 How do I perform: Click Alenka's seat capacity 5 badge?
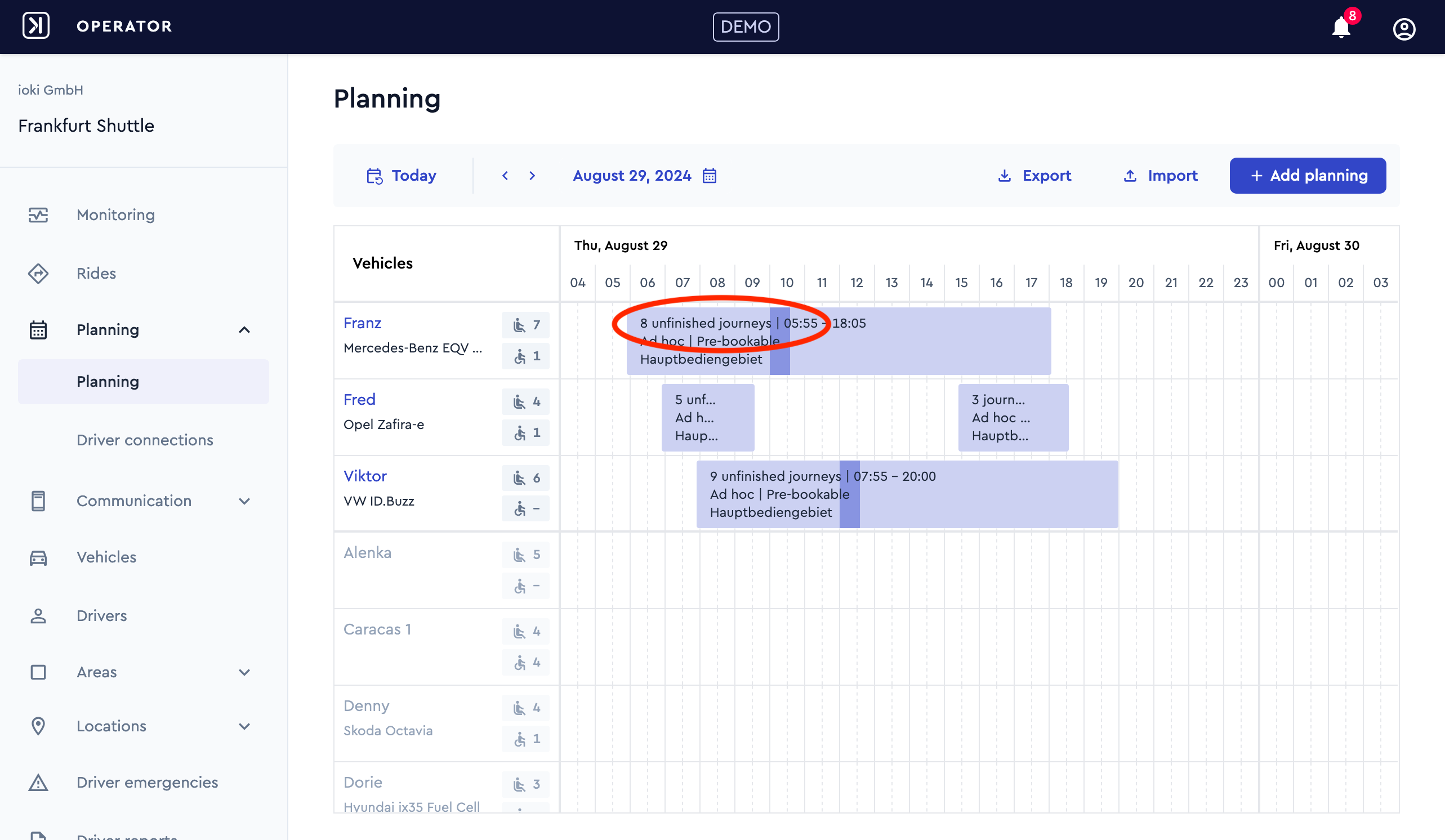[x=525, y=555]
